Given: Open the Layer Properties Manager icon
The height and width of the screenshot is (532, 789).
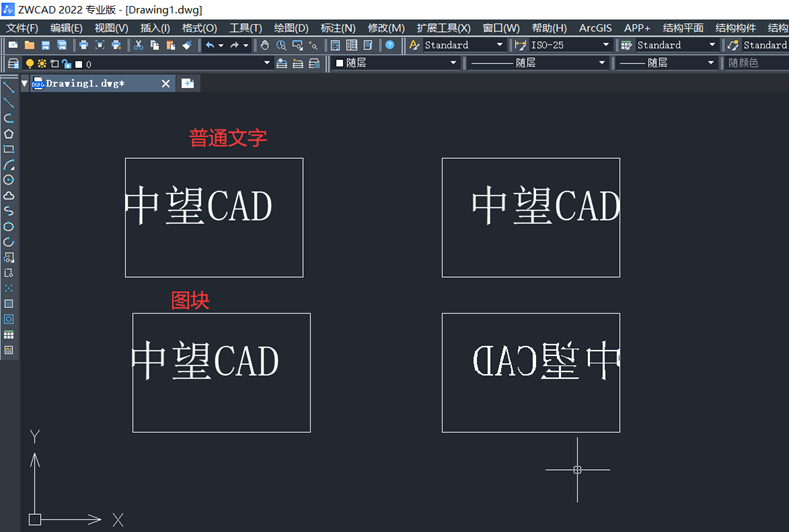Looking at the screenshot, I should pyautogui.click(x=14, y=63).
